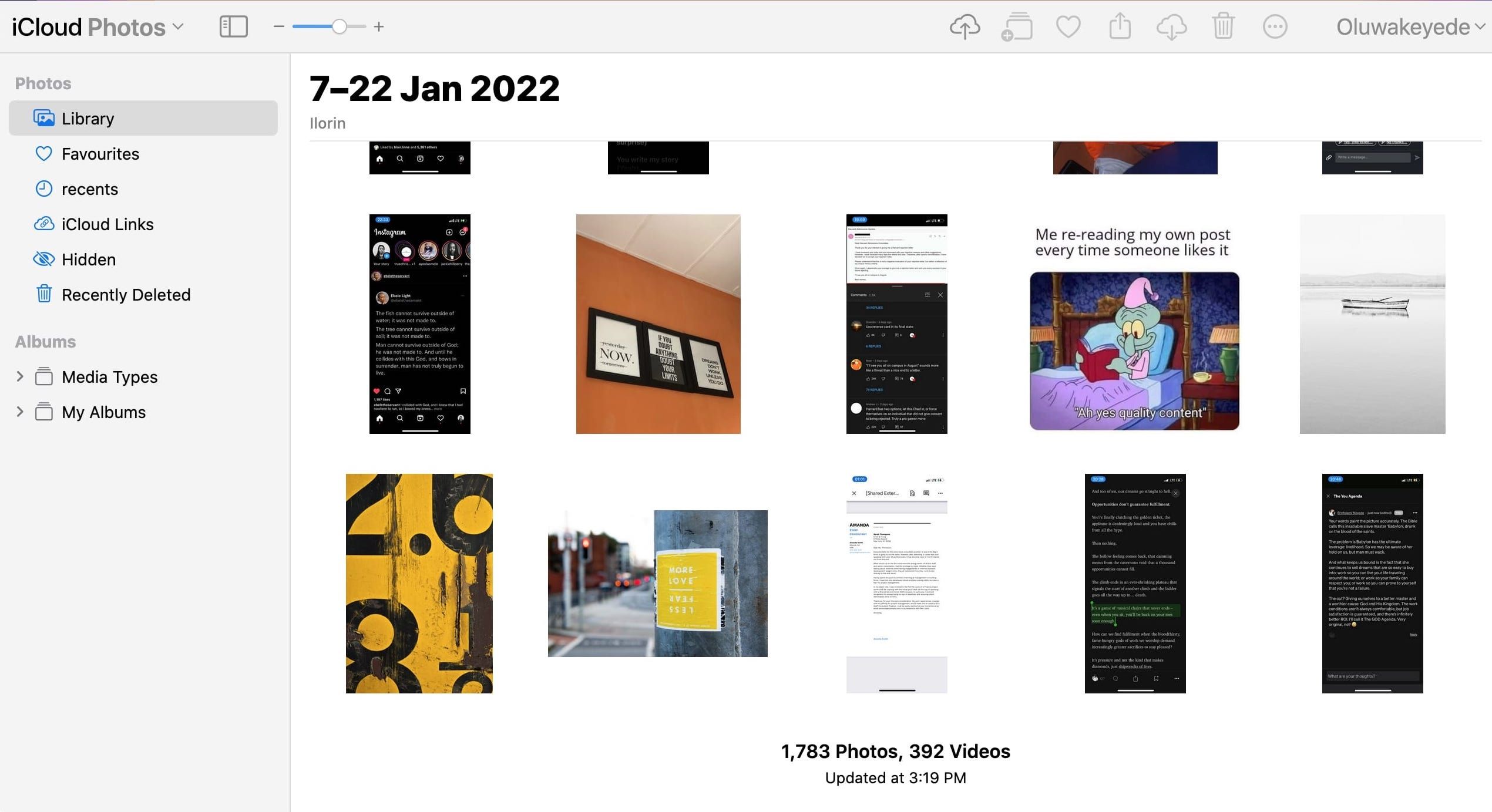Select the recents sidebar item
Viewport: 1492px width, 812px height.
90,189
